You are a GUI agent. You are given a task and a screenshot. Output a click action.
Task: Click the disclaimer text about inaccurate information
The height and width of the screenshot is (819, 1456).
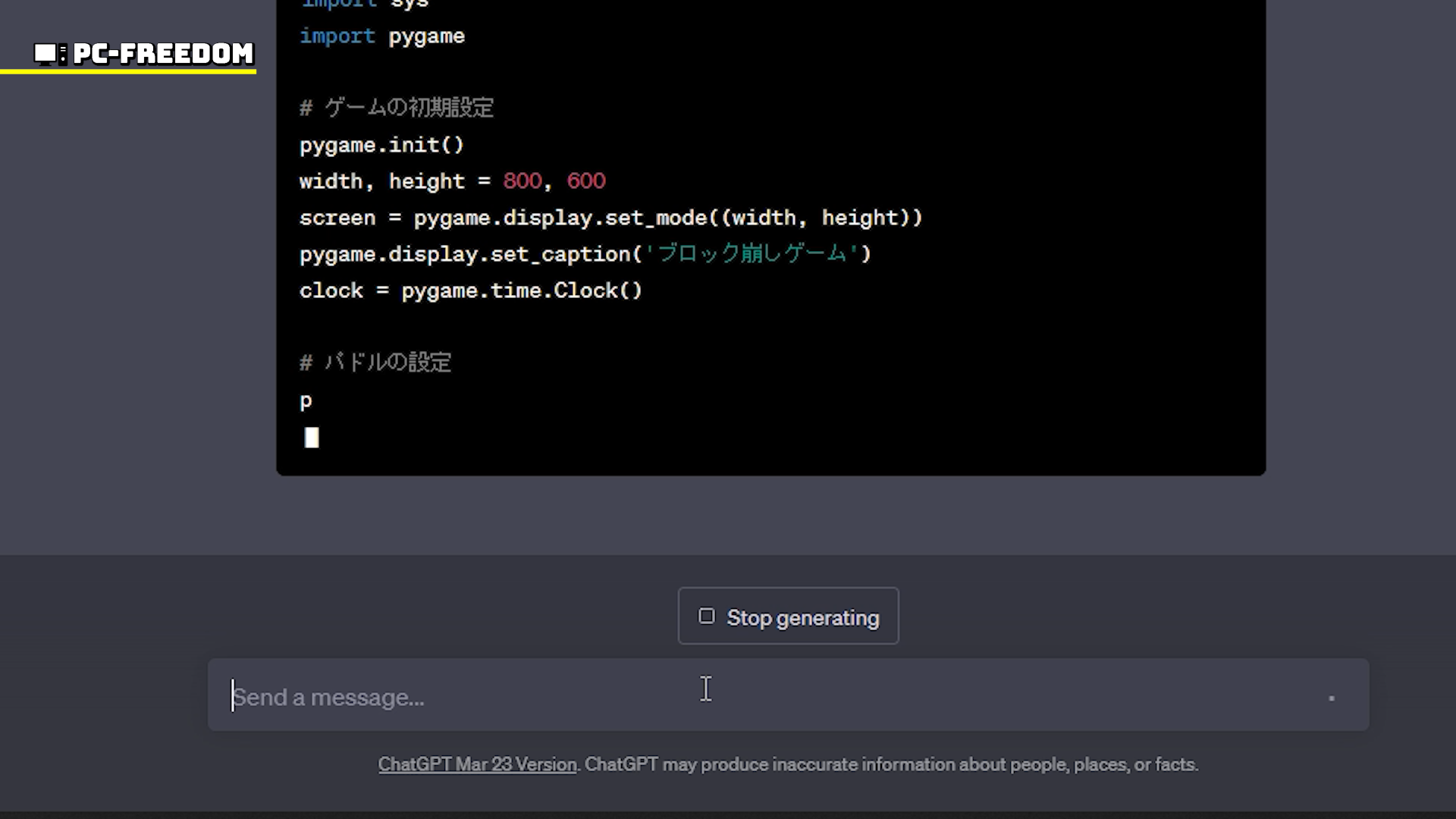click(891, 764)
